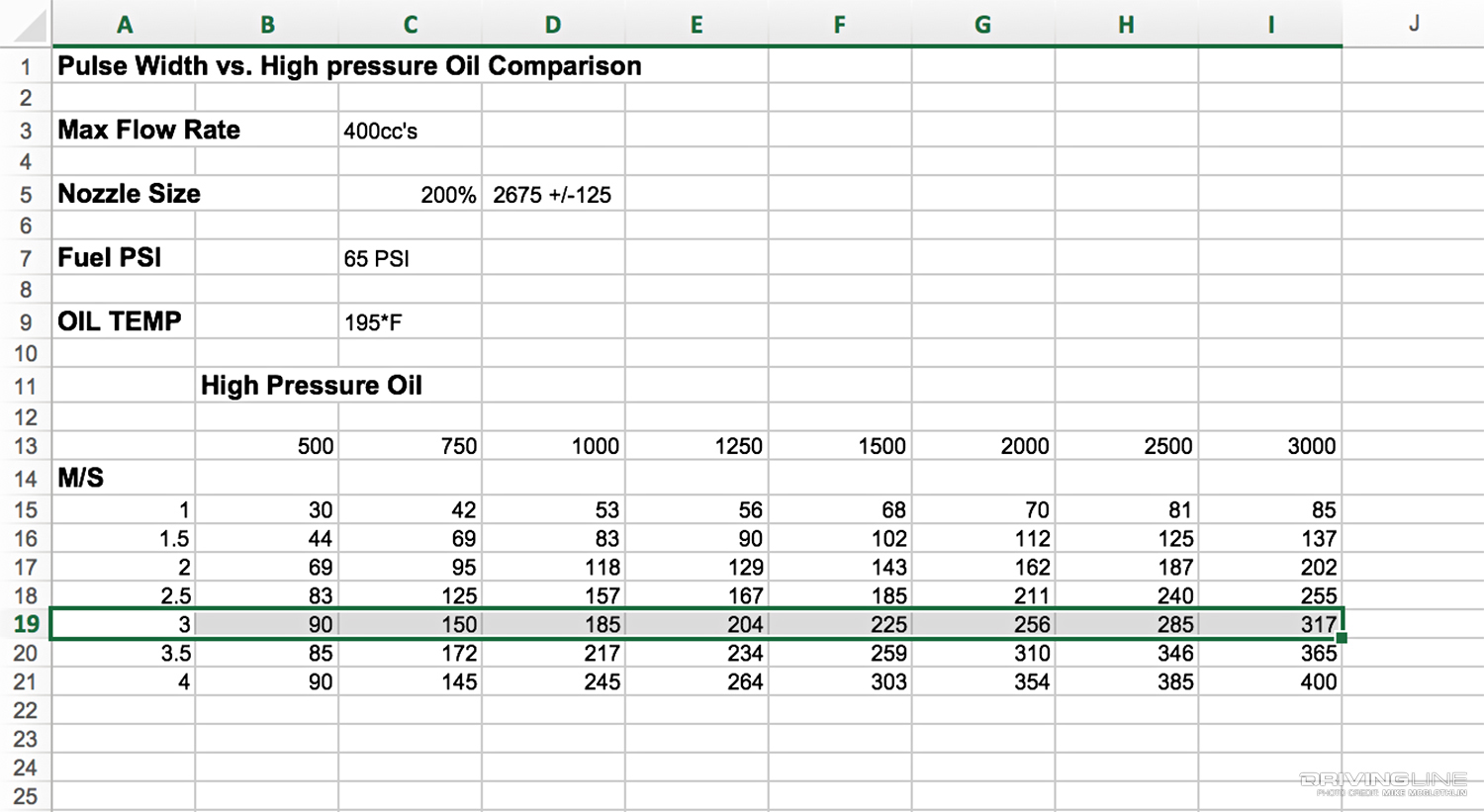
Task: Click the cell showing 2675 +/-125
Action: 552,195
